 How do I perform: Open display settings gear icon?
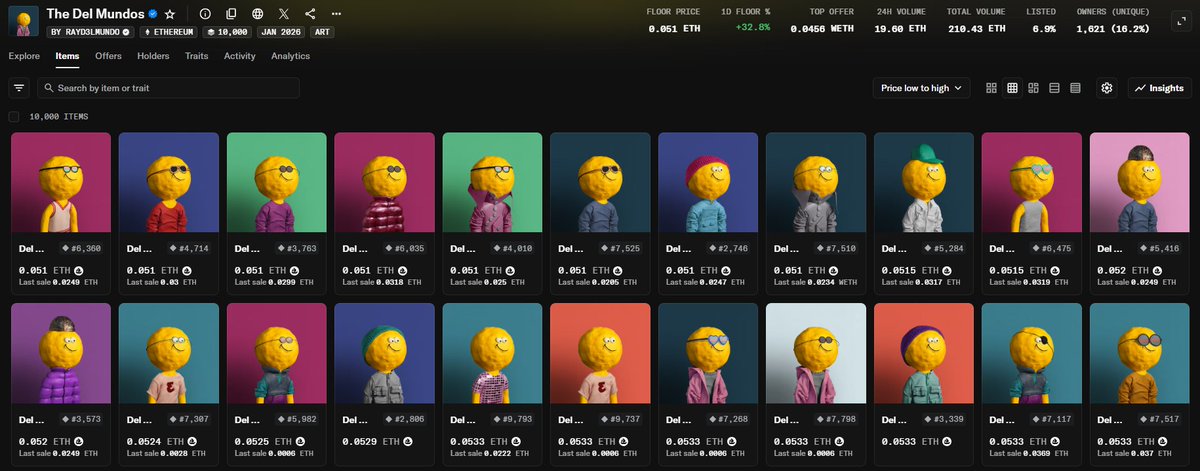click(x=1107, y=88)
